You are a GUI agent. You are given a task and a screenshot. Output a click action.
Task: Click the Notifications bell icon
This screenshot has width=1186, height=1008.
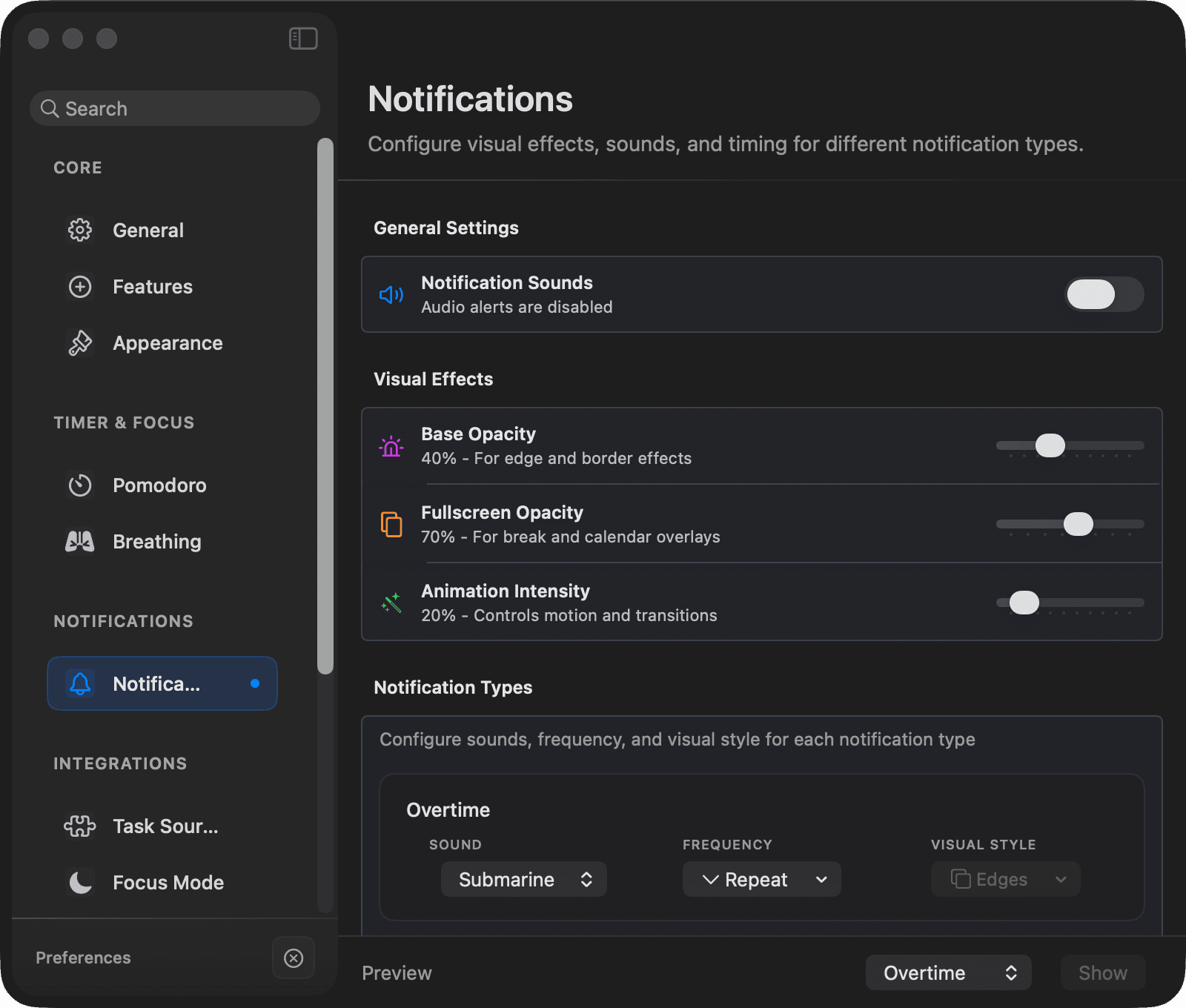click(80, 684)
